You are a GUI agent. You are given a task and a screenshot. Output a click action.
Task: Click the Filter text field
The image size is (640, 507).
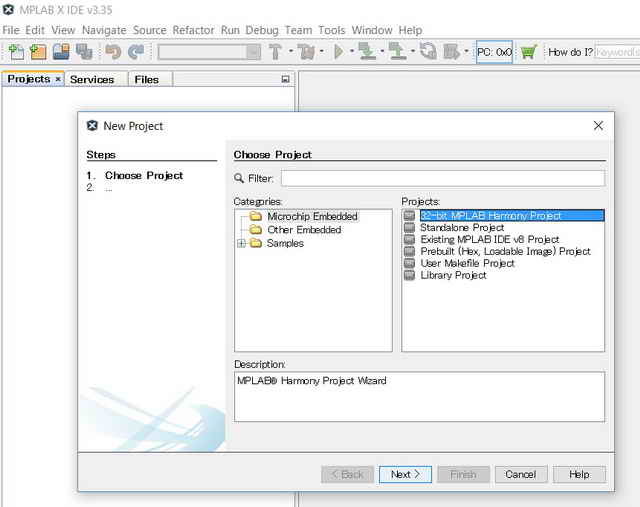(443, 178)
